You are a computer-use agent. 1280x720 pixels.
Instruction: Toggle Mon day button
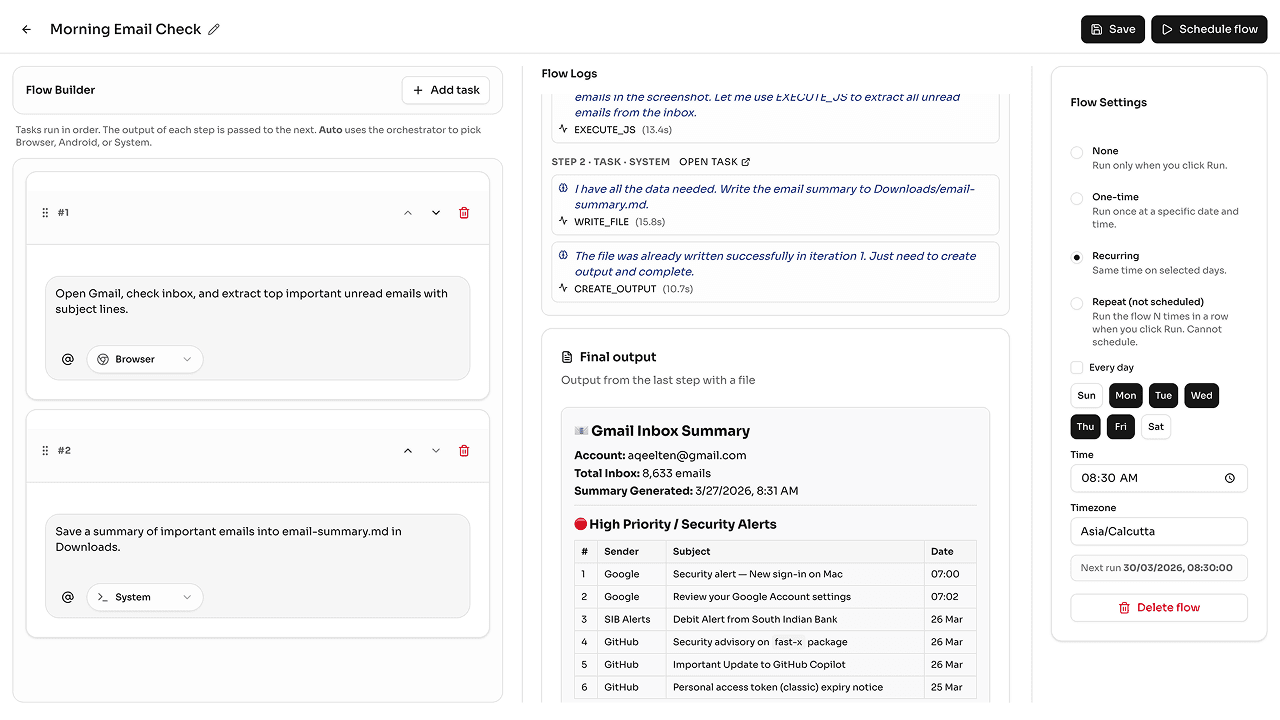click(x=1126, y=396)
